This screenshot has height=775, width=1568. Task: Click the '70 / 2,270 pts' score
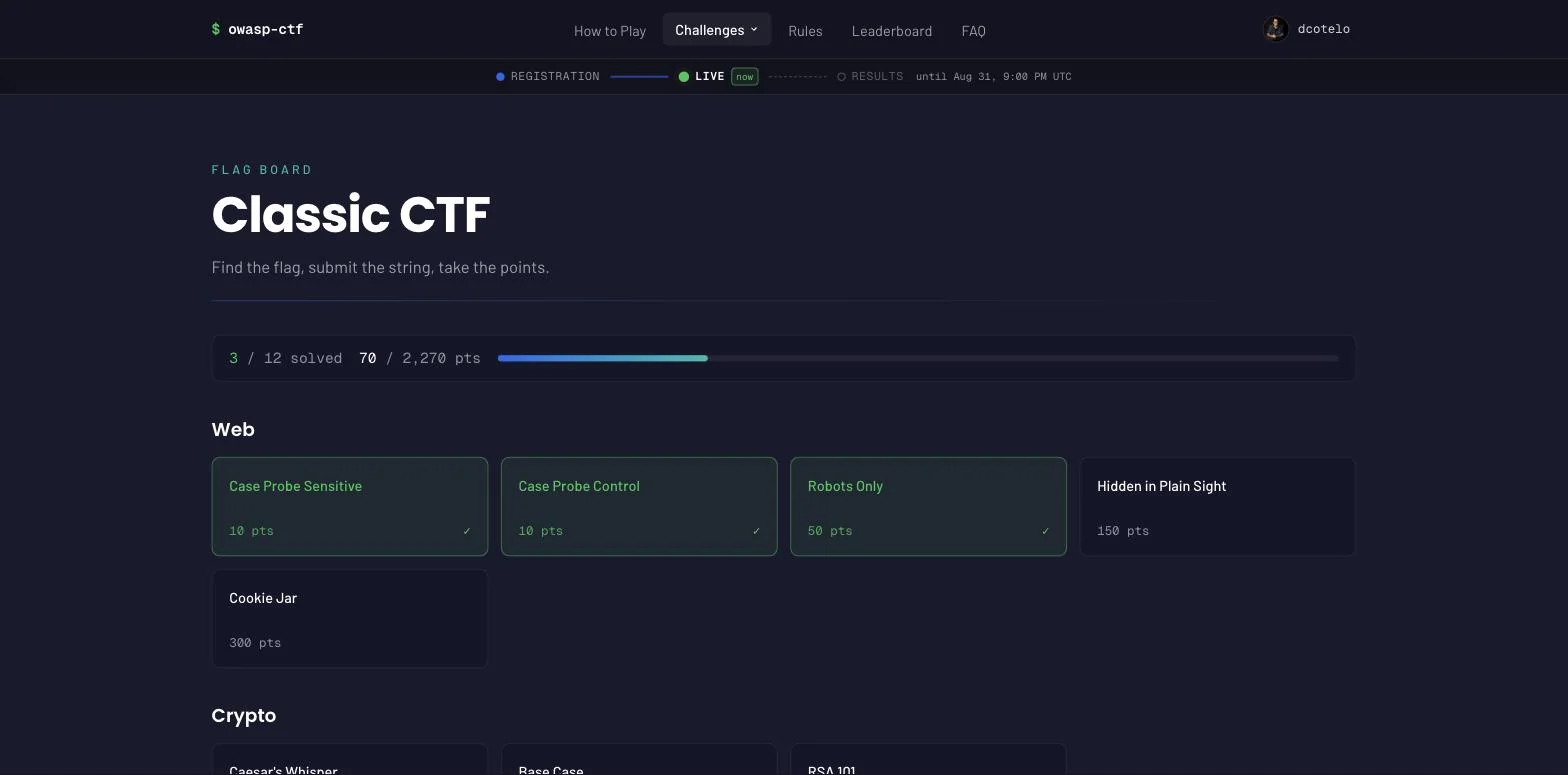click(x=420, y=358)
